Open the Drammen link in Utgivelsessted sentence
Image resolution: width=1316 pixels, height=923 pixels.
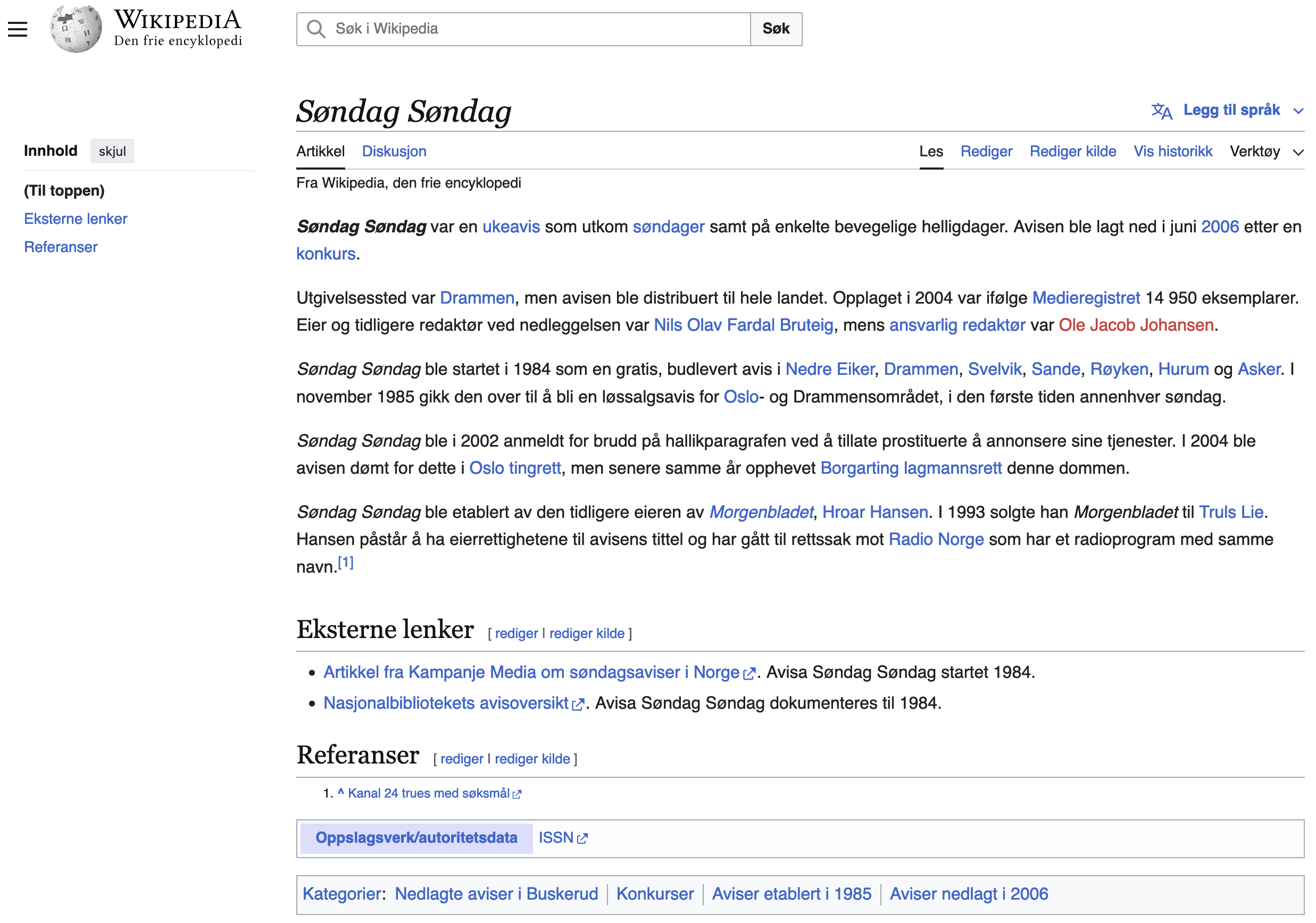click(x=477, y=298)
